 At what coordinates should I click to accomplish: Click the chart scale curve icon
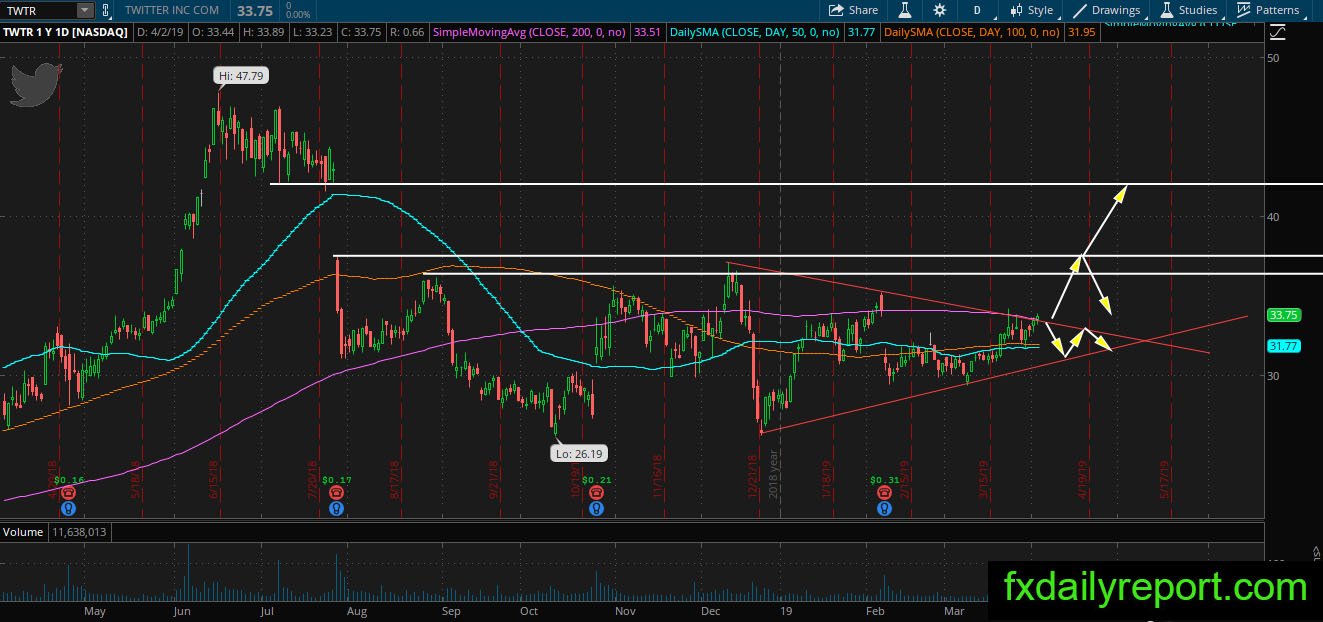click(1277, 32)
